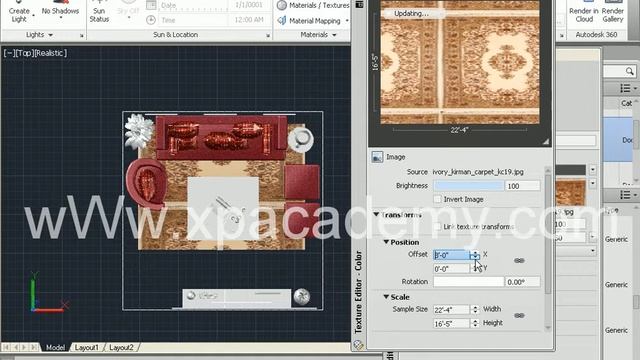Click the Offset X stepper arrows

[x=475, y=255]
